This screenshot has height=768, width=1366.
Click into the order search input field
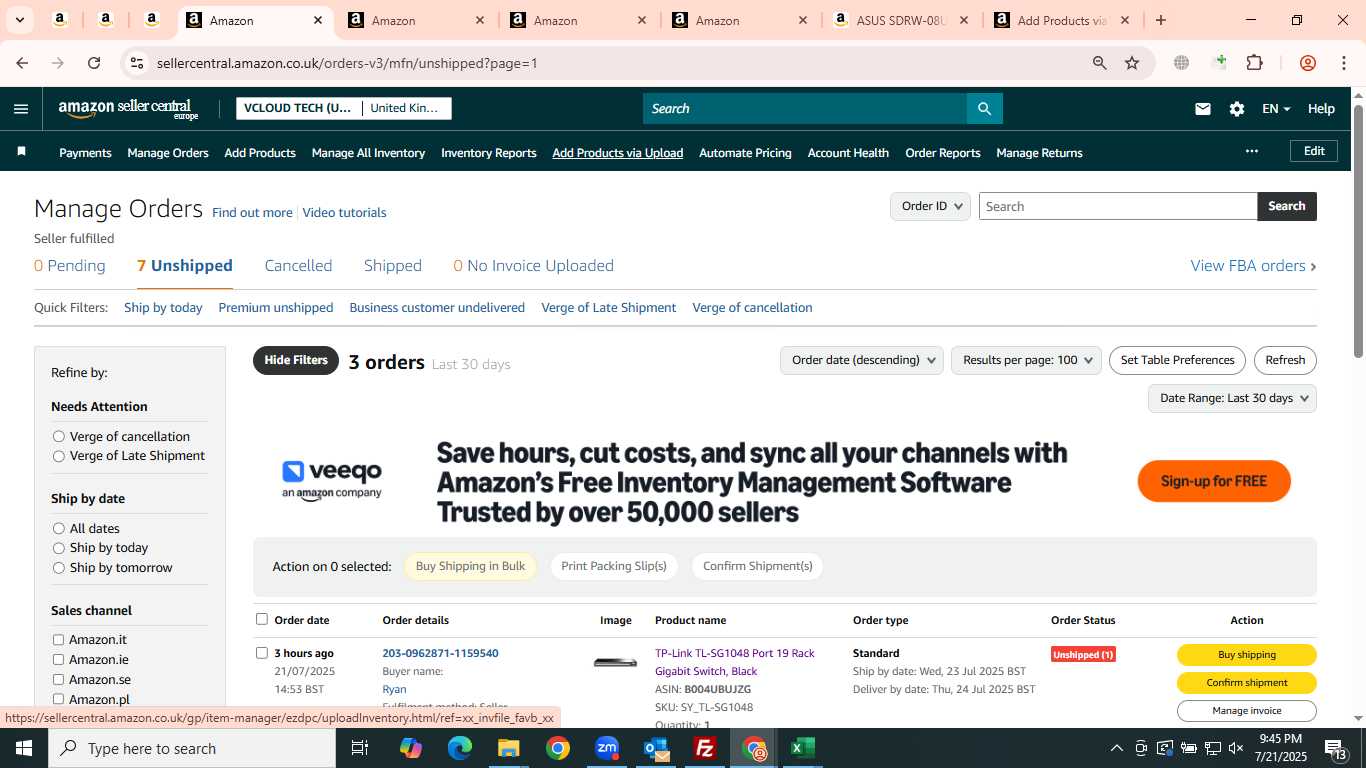pos(1117,206)
